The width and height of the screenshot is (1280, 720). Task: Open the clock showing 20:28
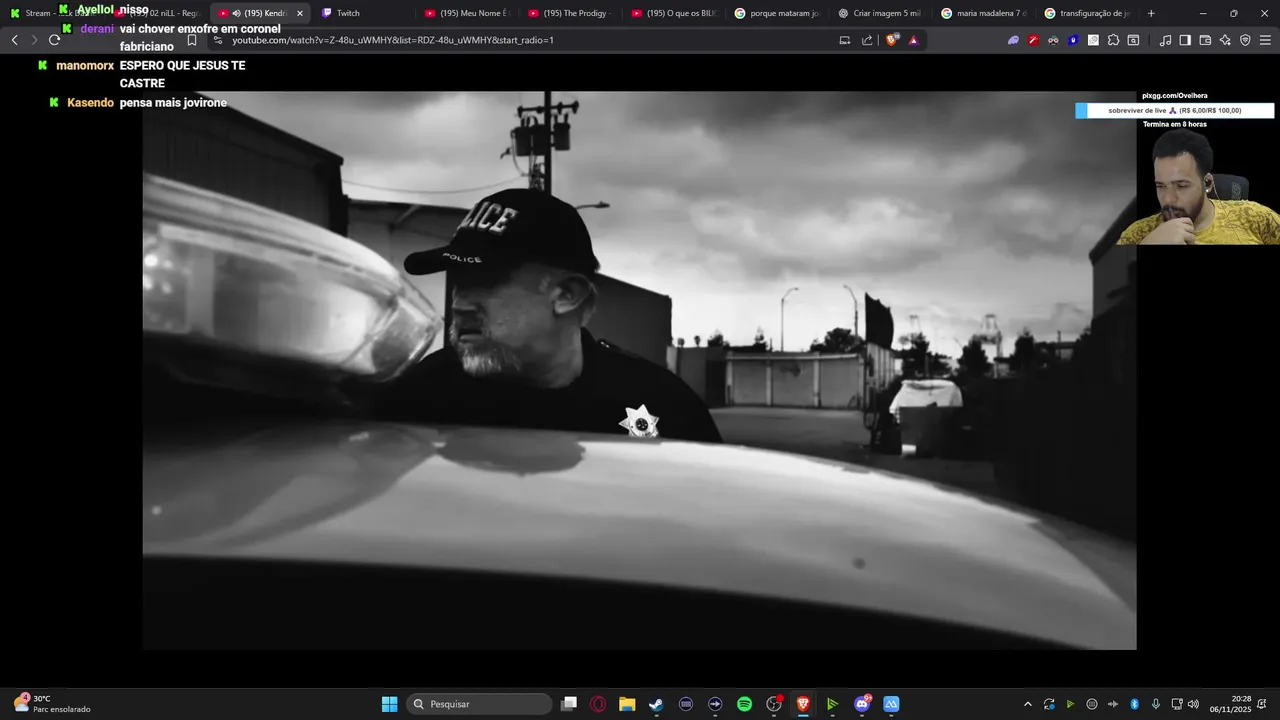pos(1230,704)
